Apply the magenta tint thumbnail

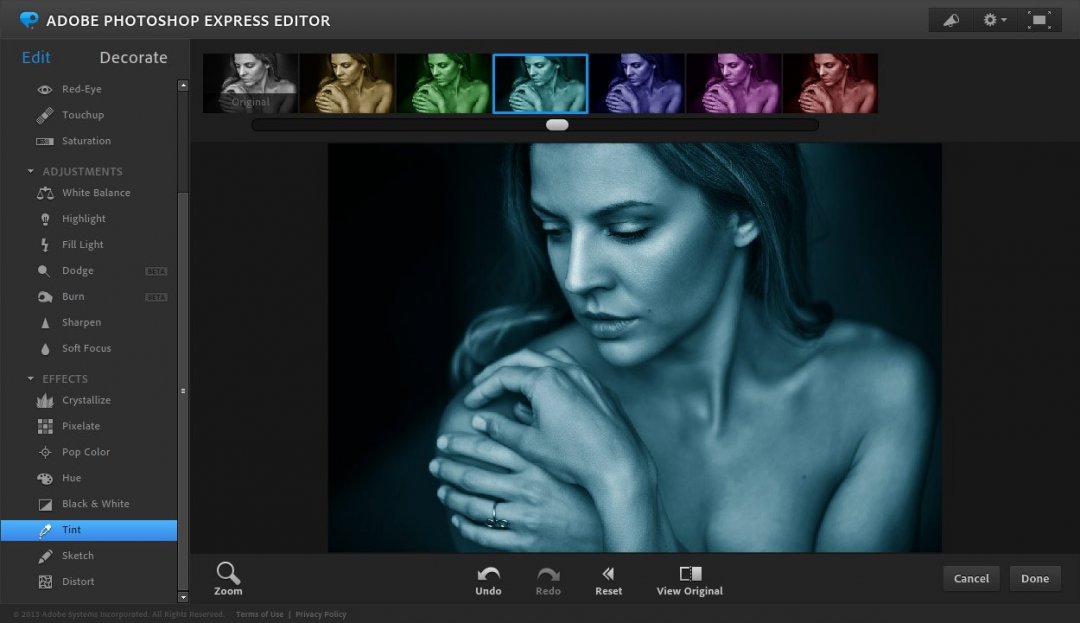734,83
